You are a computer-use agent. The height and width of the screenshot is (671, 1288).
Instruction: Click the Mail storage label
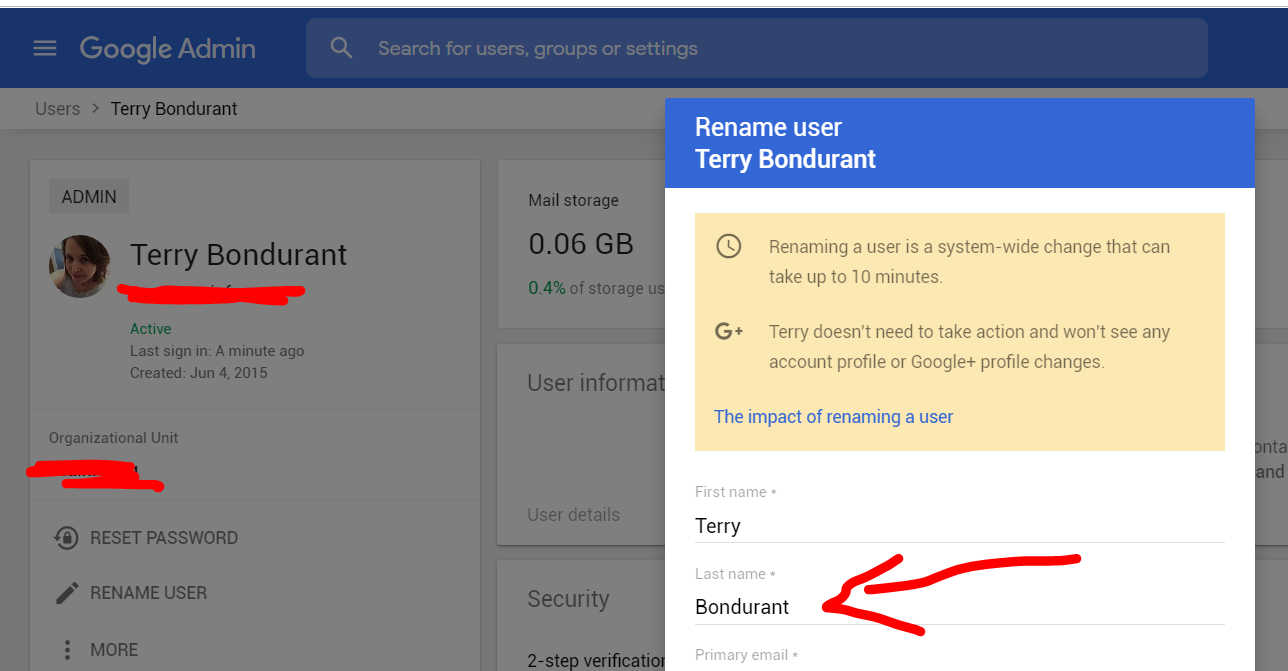573,201
